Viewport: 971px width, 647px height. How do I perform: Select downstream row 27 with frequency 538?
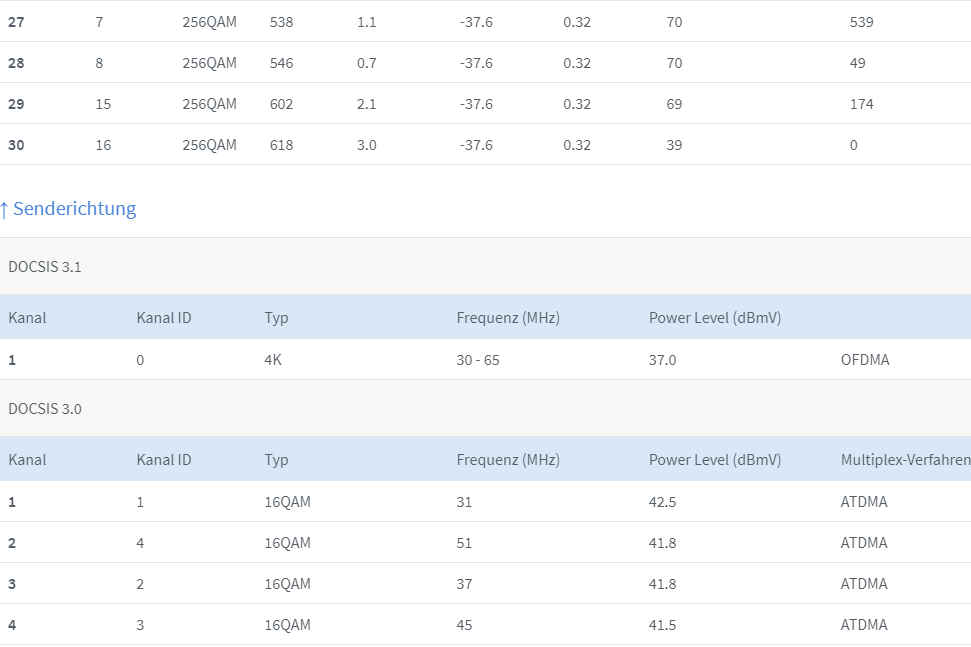pyautogui.click(x=486, y=22)
